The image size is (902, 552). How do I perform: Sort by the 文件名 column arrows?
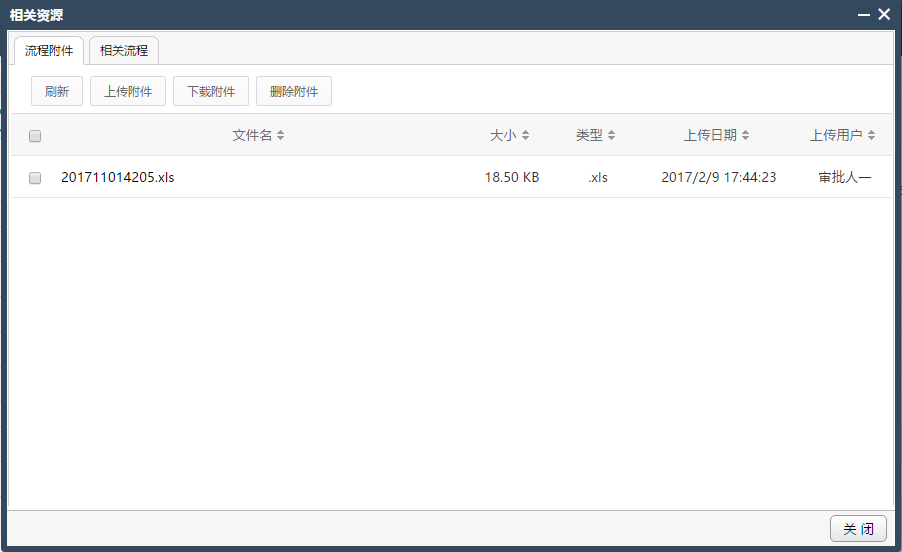[281, 135]
